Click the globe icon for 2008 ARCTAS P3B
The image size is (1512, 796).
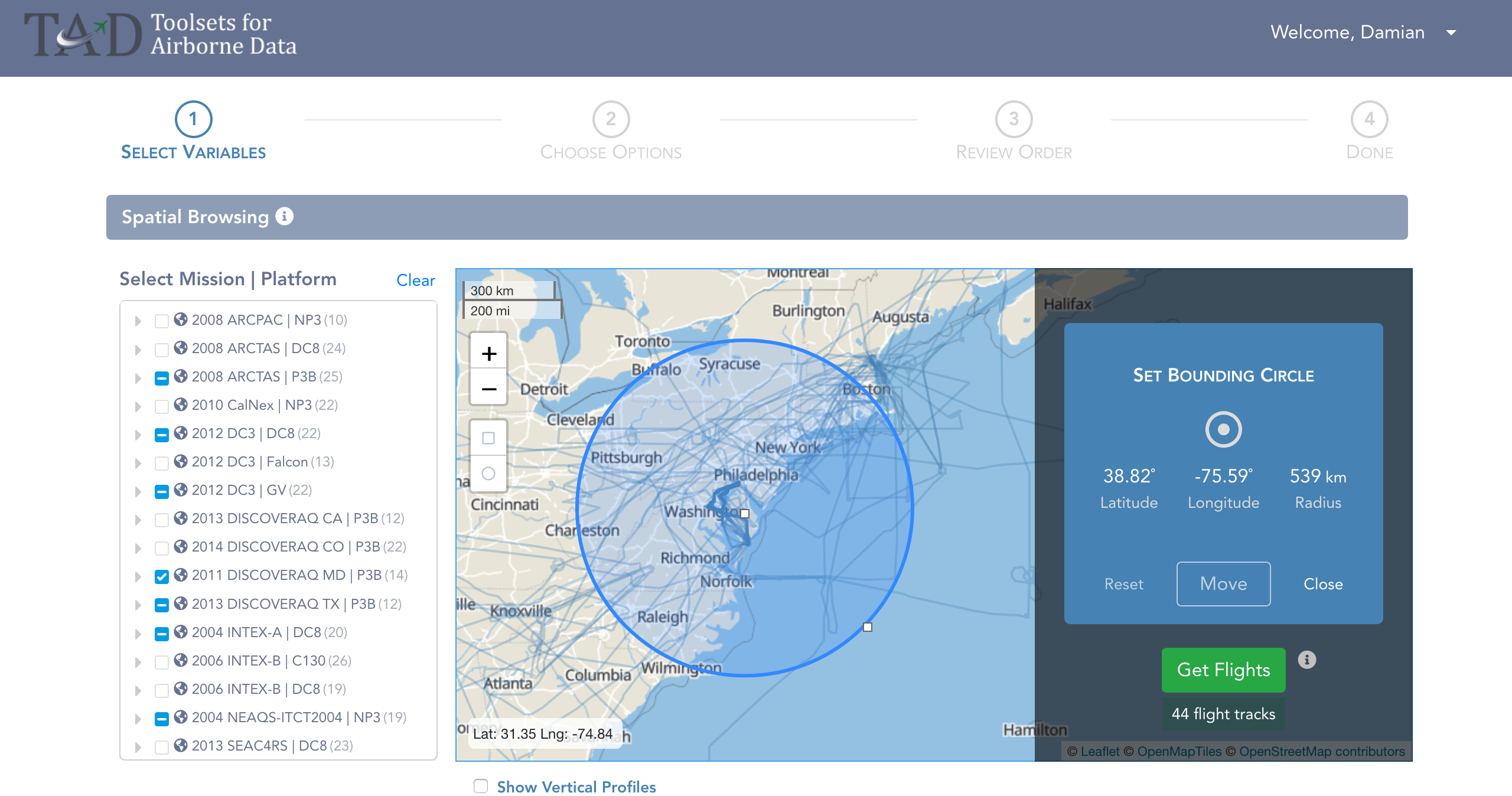click(181, 376)
